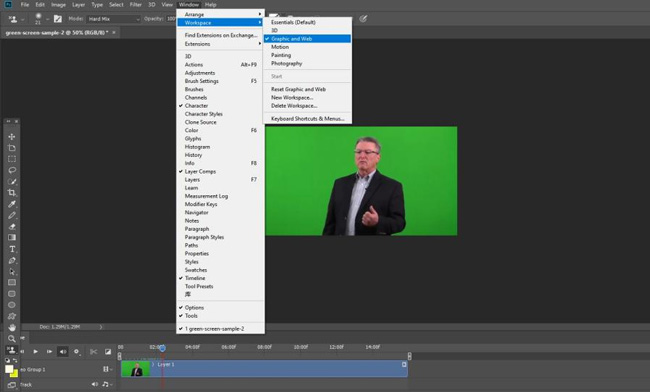The image size is (650, 392).
Task: Toggle the brush settings panel icon
Action: click(x=58, y=19)
